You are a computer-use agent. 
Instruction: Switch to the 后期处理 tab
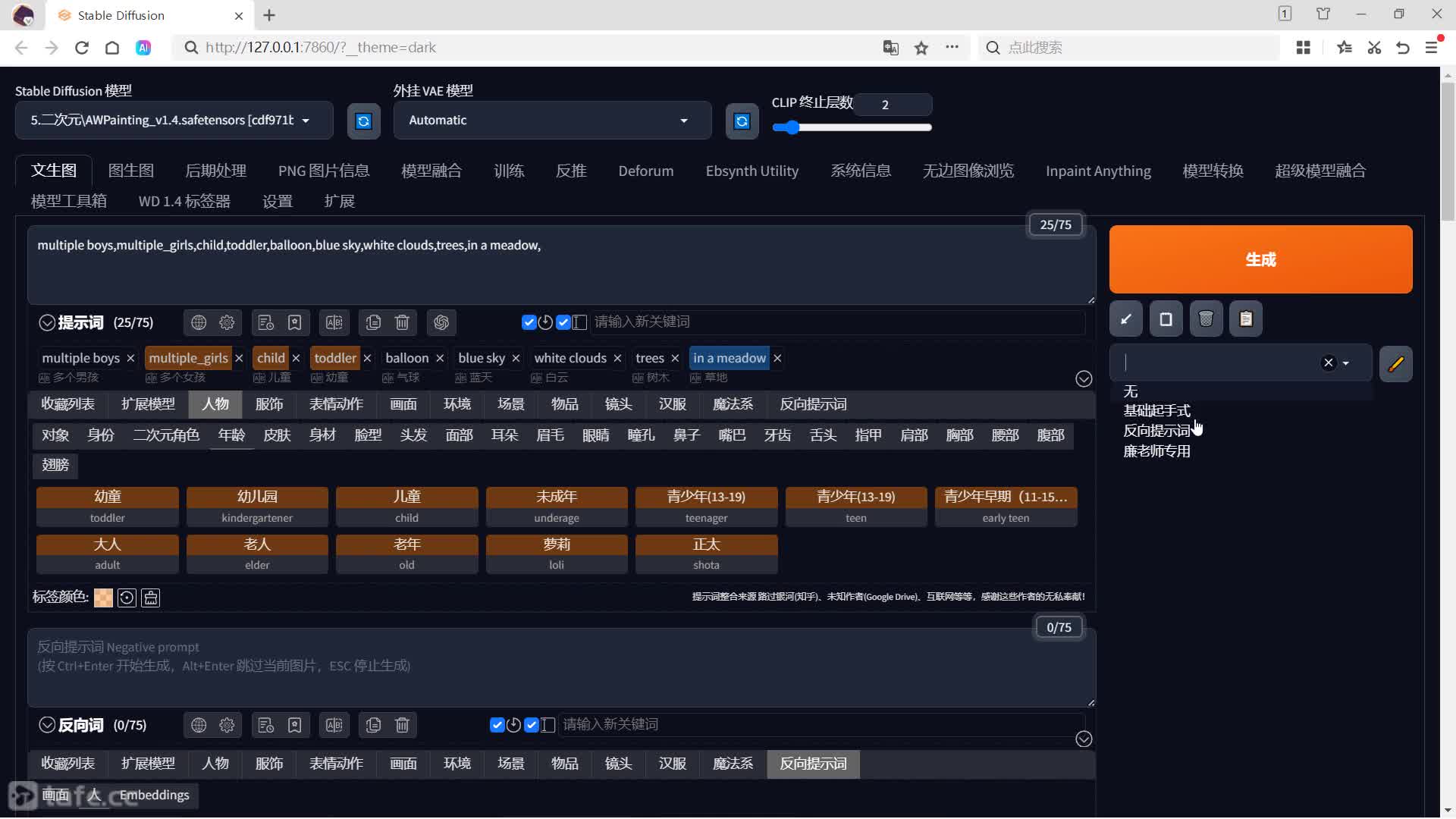[x=215, y=170]
